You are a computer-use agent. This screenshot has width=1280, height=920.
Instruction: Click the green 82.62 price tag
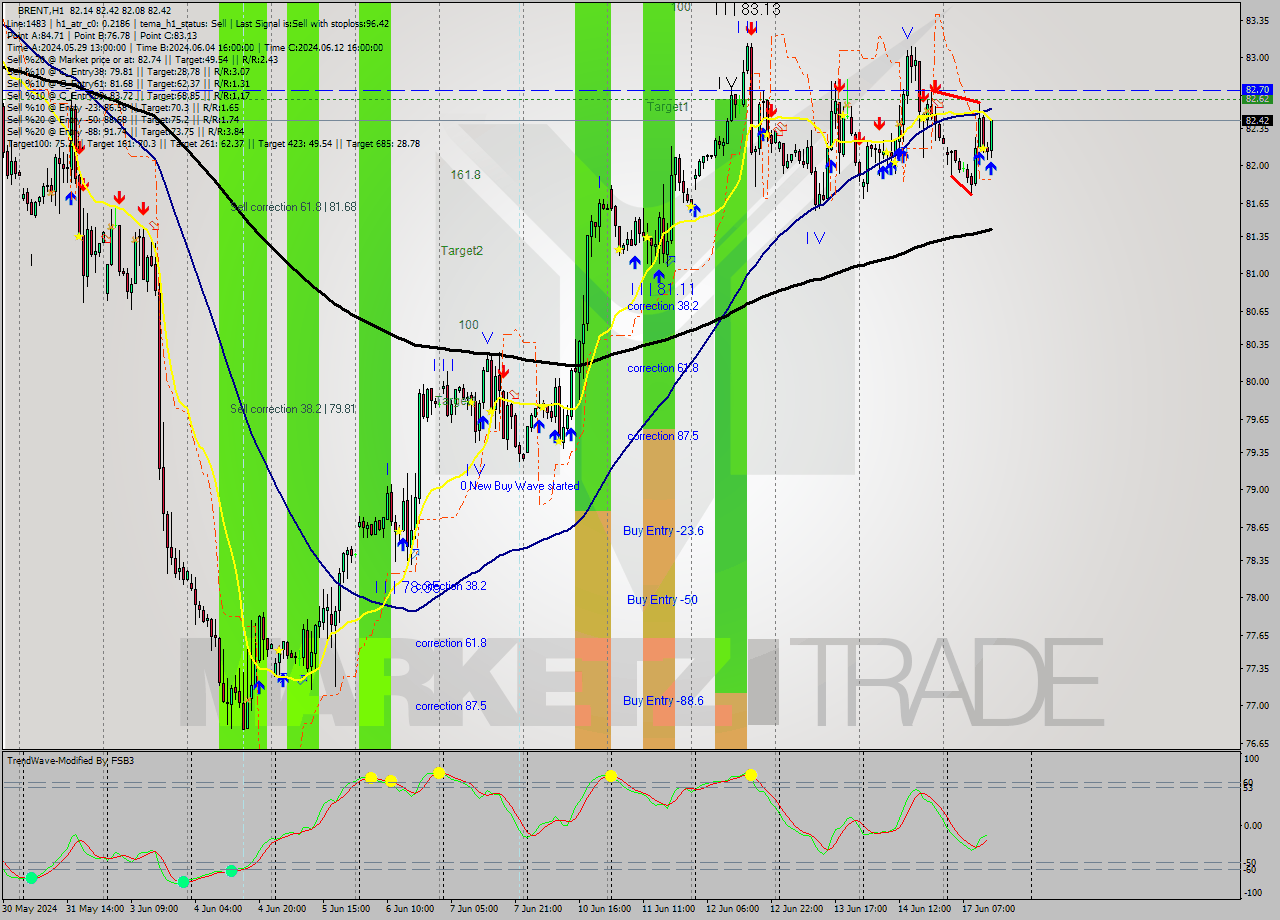tap(1257, 99)
